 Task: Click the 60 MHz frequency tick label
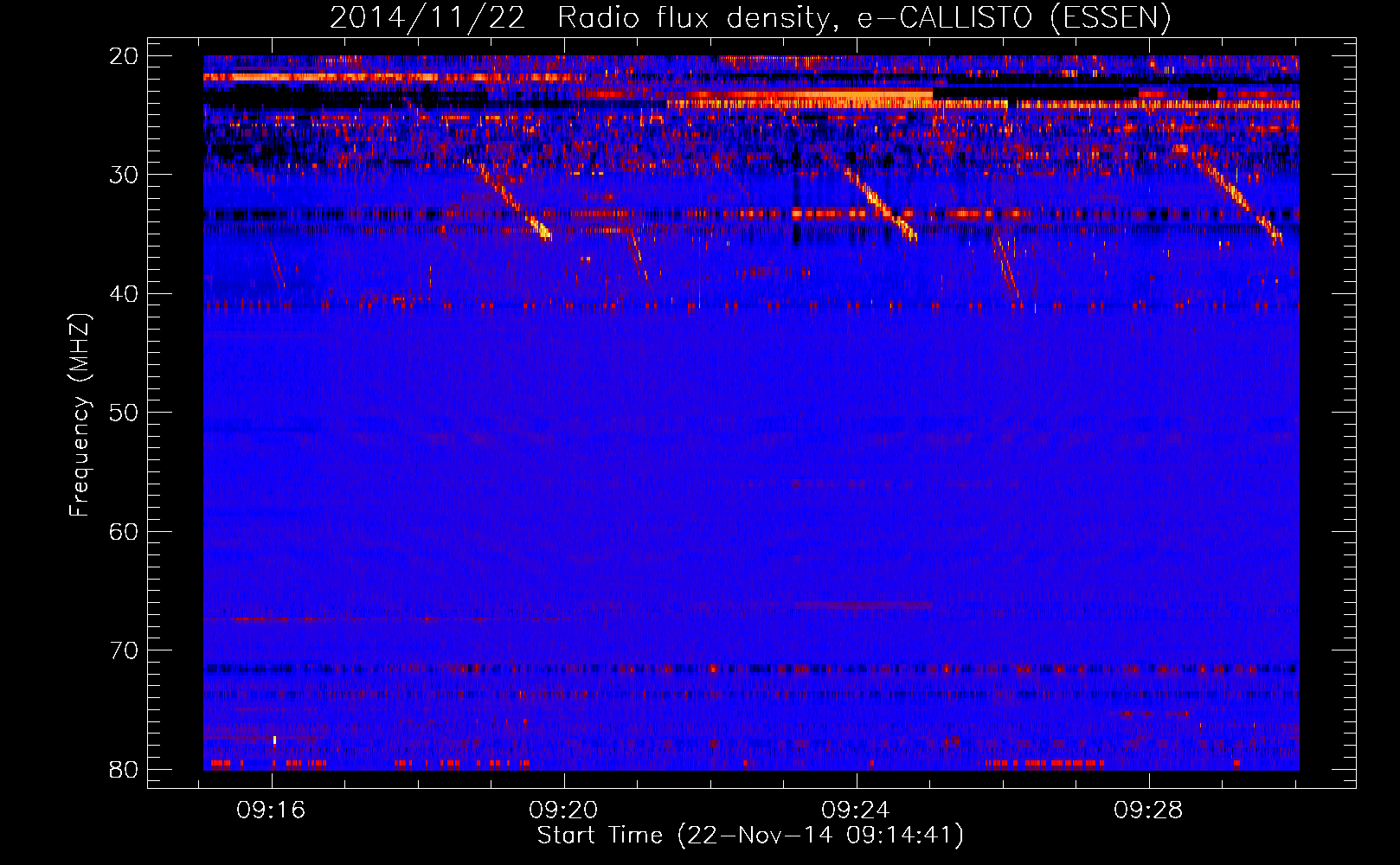coord(124,531)
